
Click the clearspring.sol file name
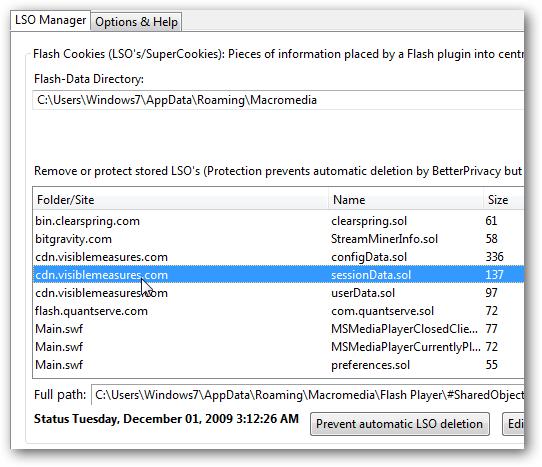(369, 221)
